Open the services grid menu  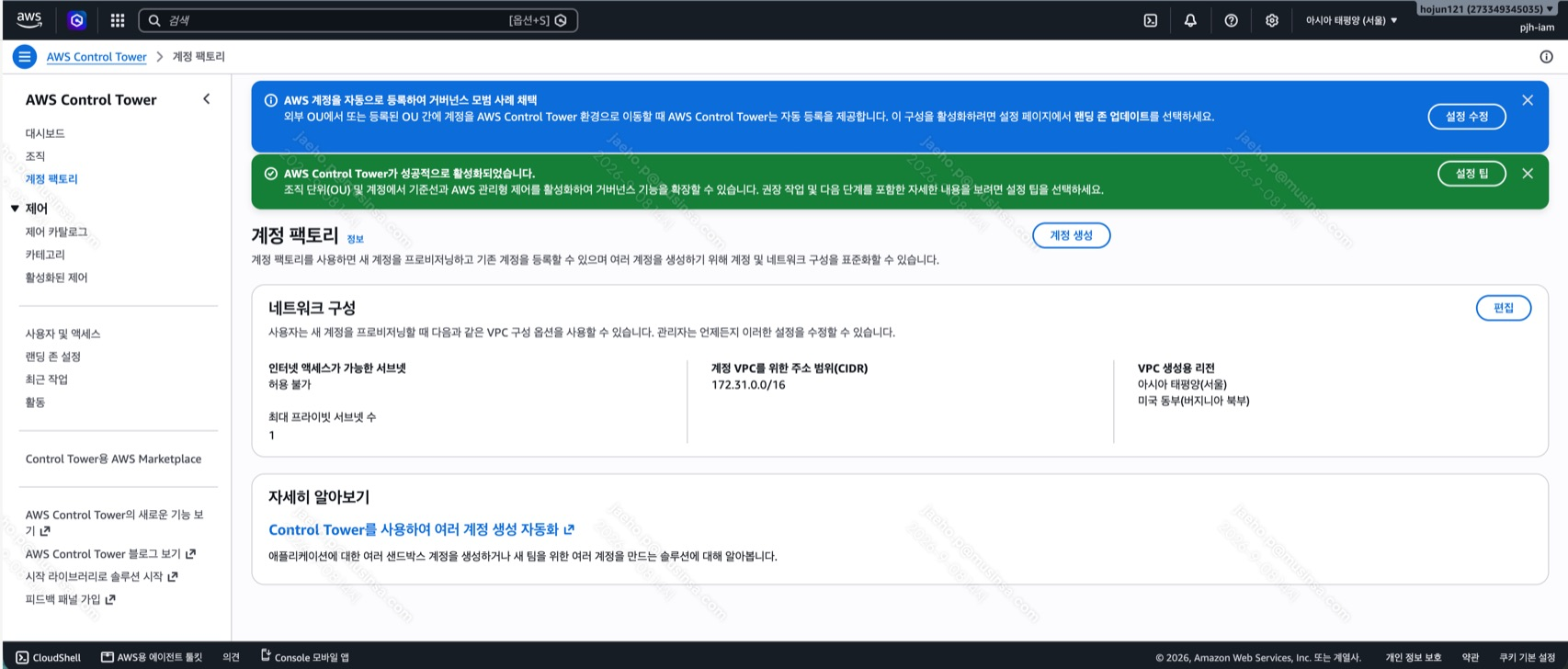(x=118, y=20)
